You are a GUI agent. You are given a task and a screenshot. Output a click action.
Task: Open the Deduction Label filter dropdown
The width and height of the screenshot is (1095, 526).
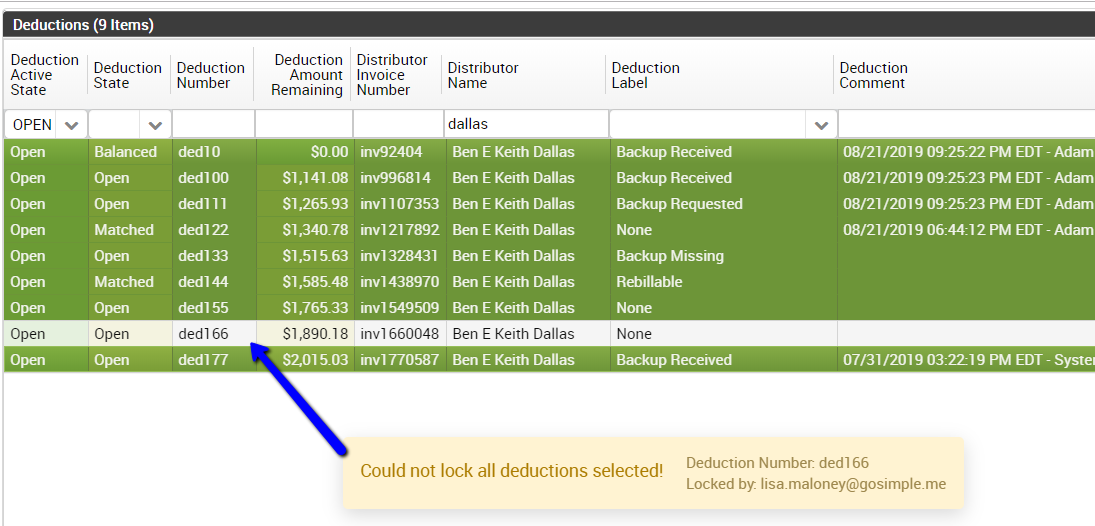[x=821, y=125]
